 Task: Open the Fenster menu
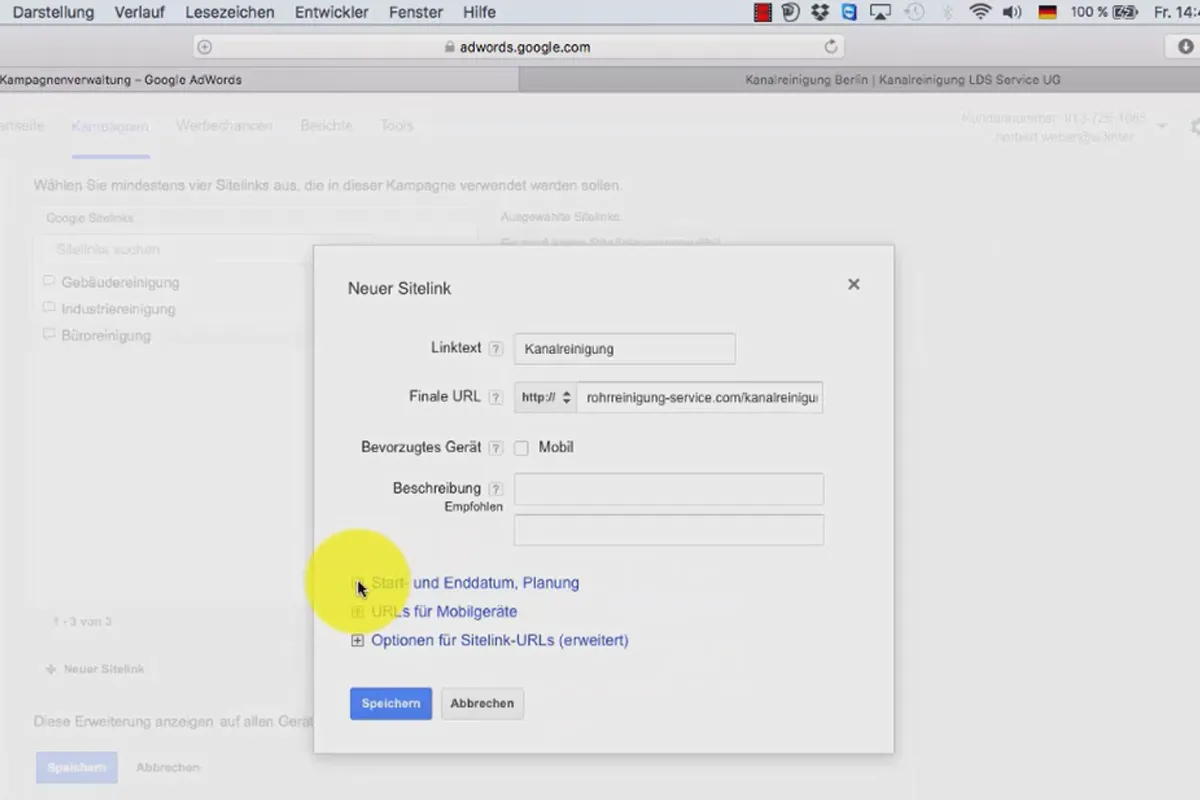(416, 12)
